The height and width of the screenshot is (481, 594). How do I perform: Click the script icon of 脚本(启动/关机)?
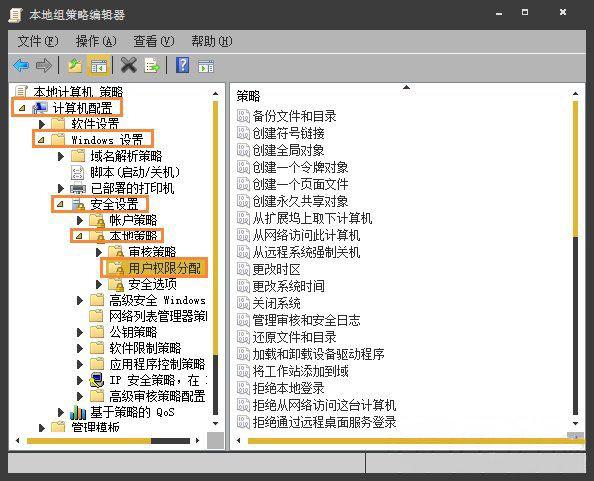click(78, 172)
